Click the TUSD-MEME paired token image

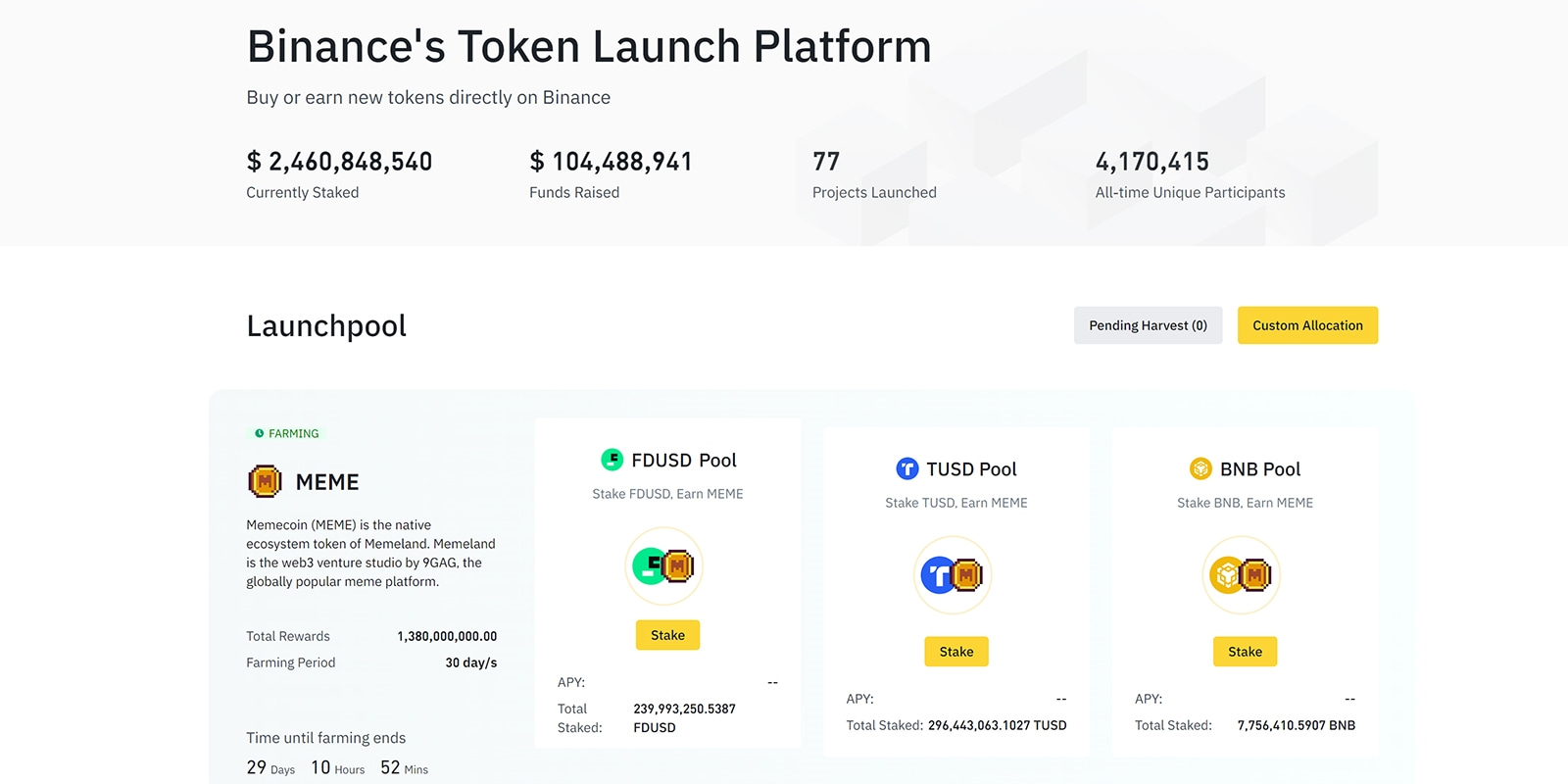[x=953, y=575]
